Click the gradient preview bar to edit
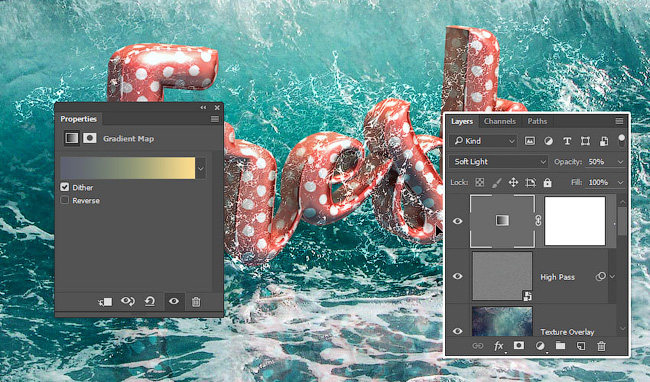The image size is (650, 382). (128, 168)
